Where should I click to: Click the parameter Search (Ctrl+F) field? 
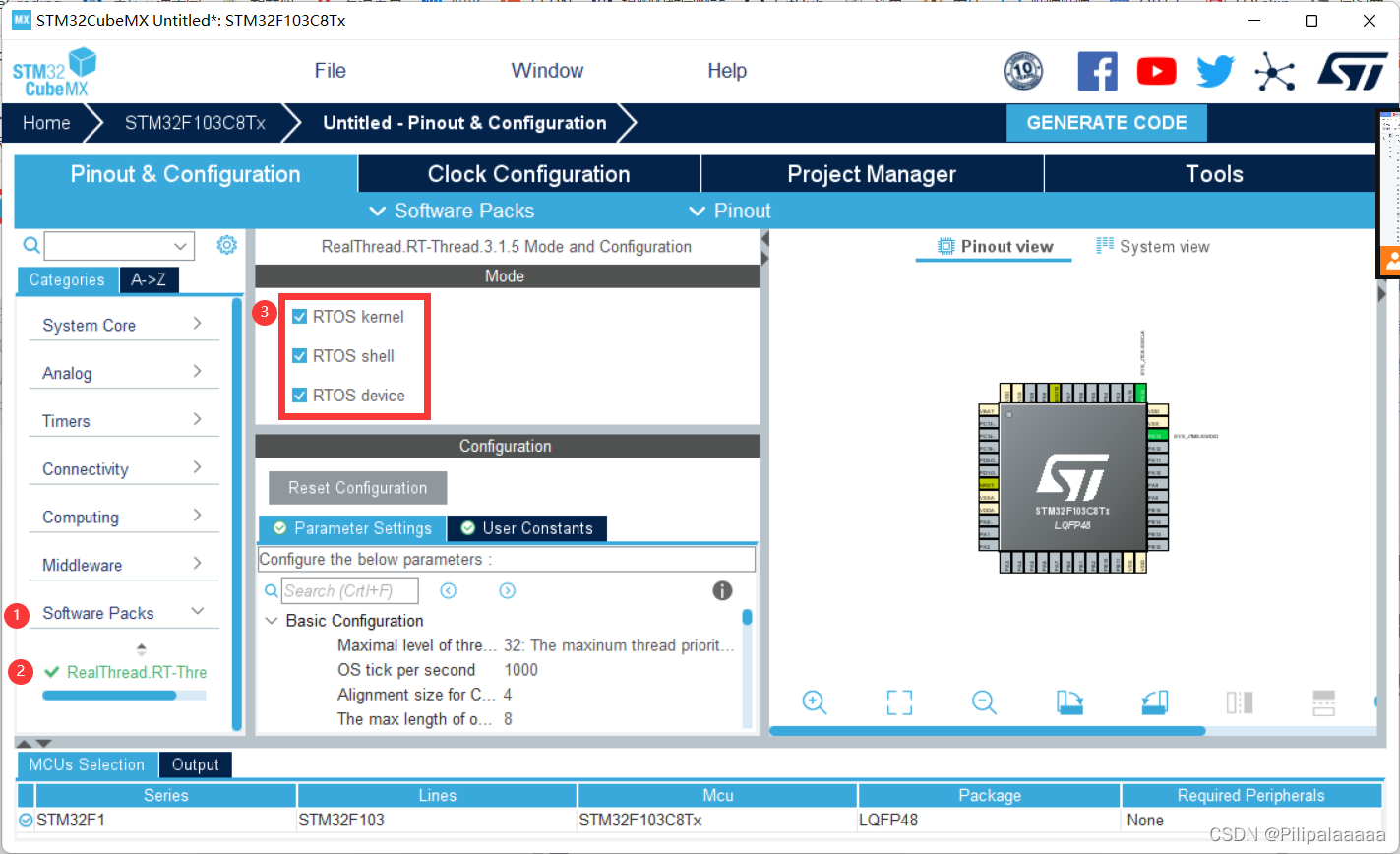350,590
